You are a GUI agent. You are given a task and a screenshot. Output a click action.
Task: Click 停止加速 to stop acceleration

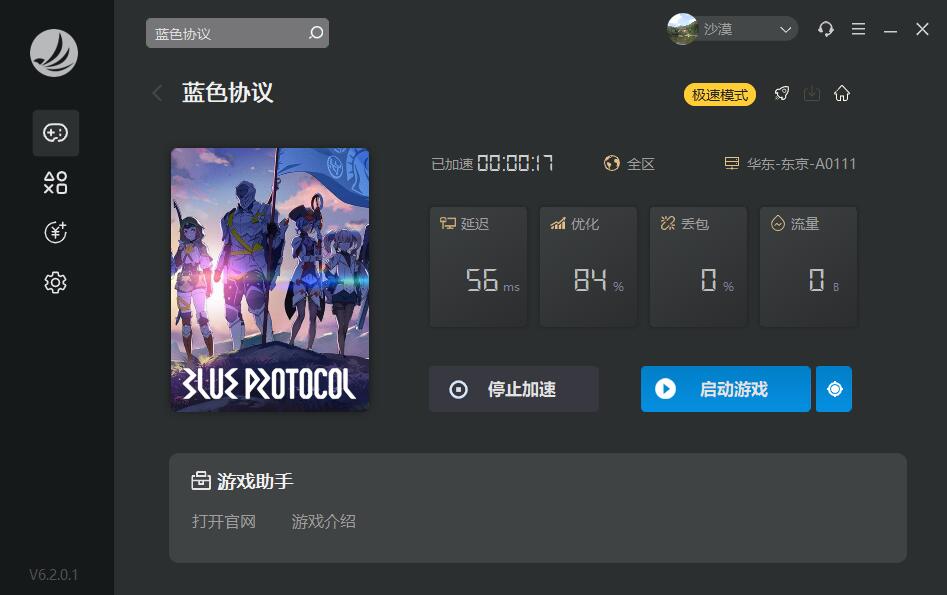(514, 389)
